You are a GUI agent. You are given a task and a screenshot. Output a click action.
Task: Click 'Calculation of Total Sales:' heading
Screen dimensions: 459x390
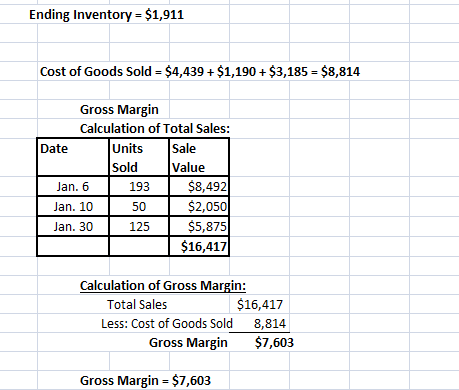point(155,129)
